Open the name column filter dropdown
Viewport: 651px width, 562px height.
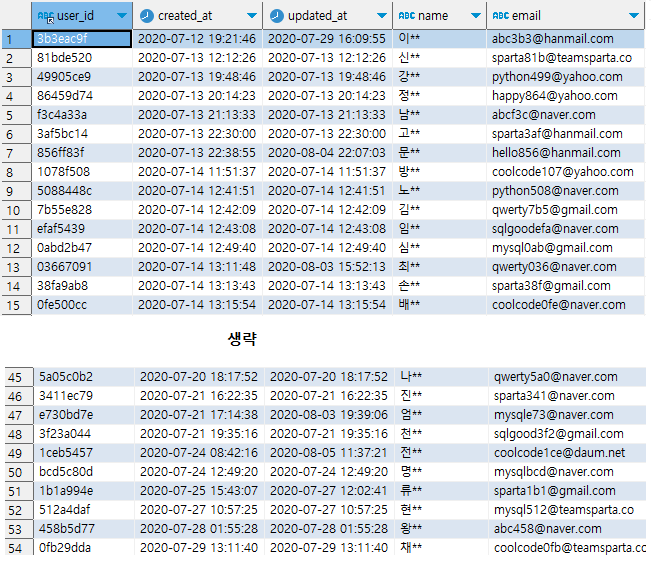pos(476,16)
